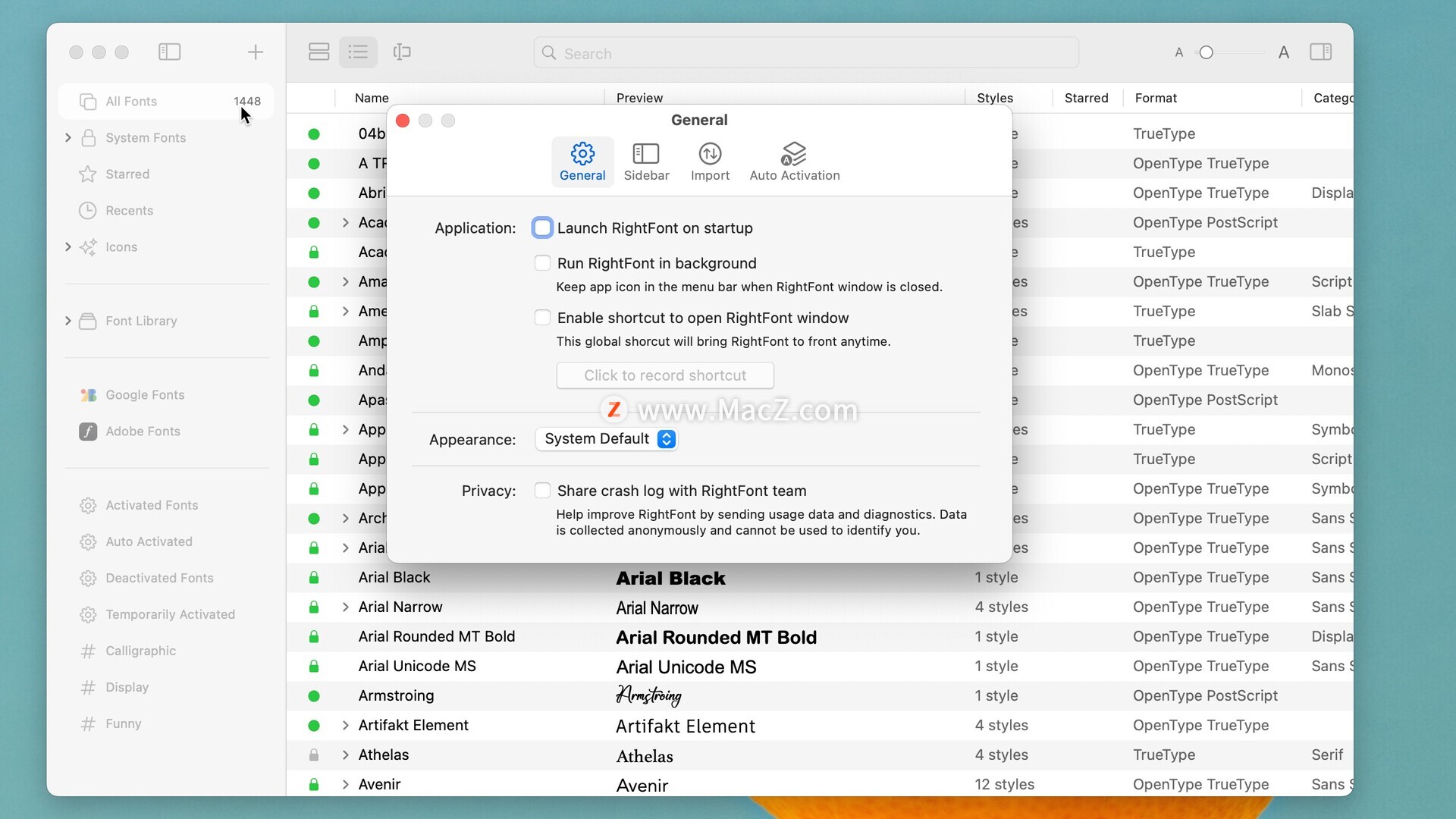Expand the Arial Narrow font family

[x=345, y=607]
